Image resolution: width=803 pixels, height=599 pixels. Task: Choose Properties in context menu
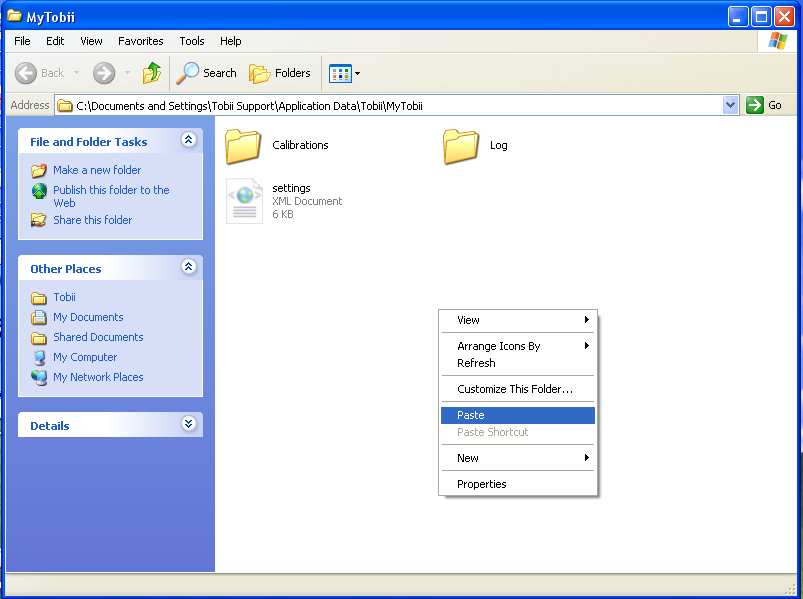coord(518,484)
